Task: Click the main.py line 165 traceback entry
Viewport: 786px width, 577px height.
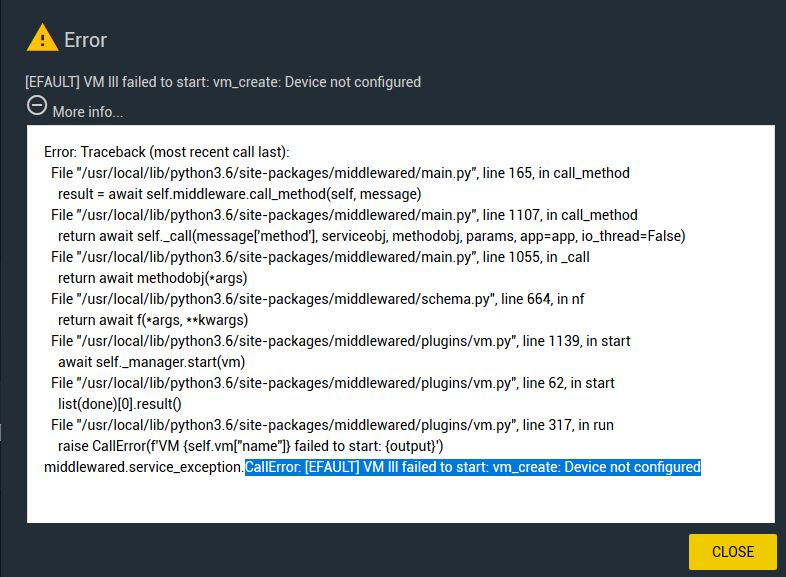Action: pyautogui.click(x=340, y=173)
